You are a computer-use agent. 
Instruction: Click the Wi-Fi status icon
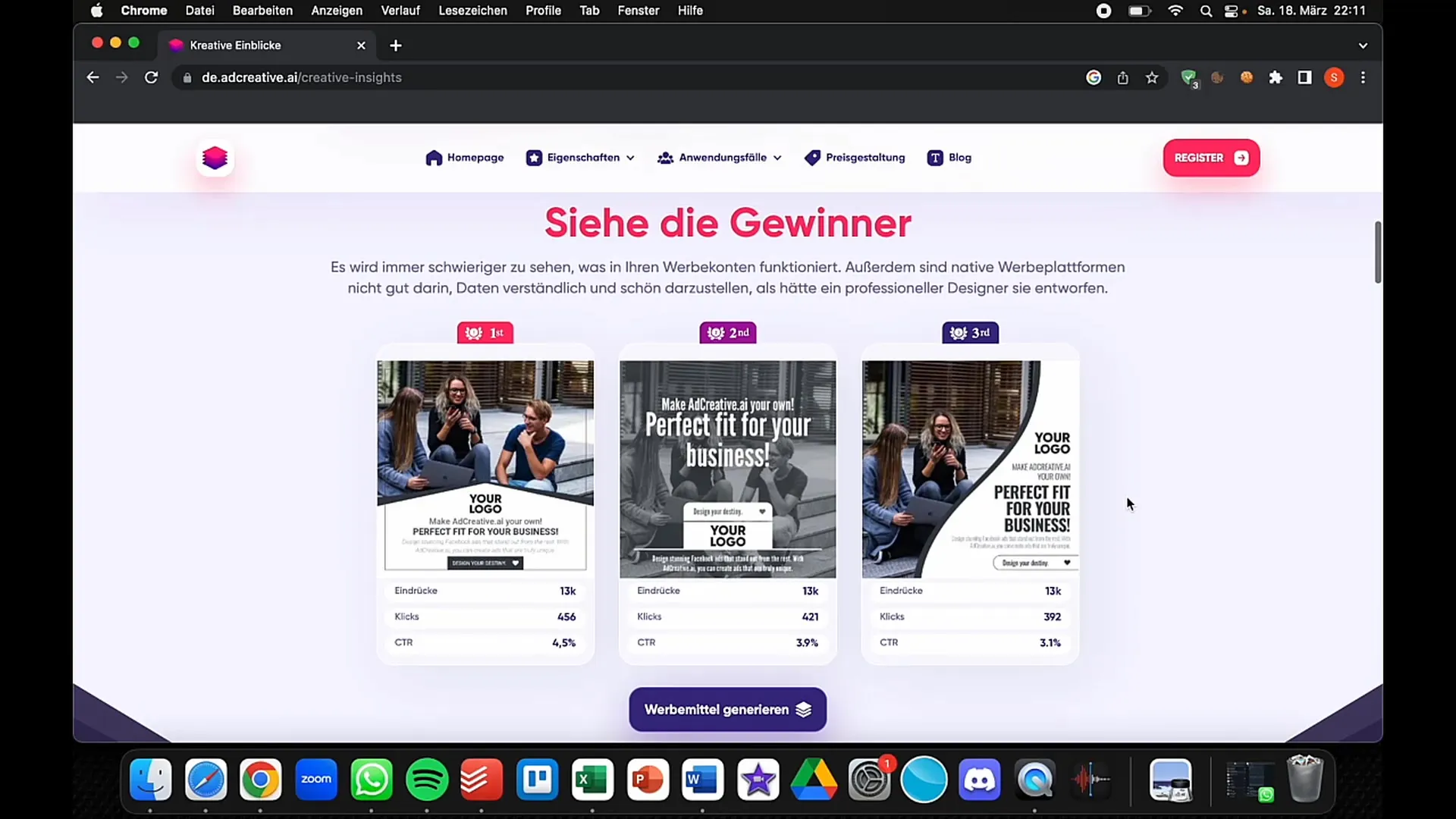click(1175, 11)
